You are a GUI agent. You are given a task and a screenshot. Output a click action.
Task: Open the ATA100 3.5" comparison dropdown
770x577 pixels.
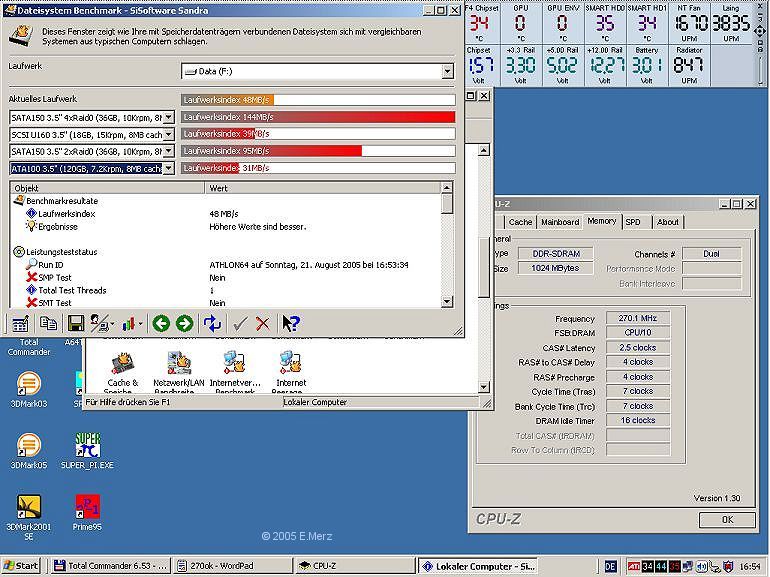[x=168, y=168]
